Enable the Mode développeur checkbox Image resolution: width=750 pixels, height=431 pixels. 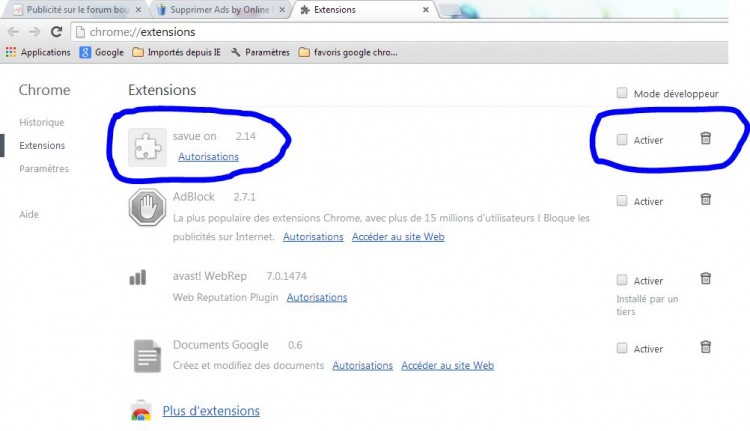coord(622,93)
